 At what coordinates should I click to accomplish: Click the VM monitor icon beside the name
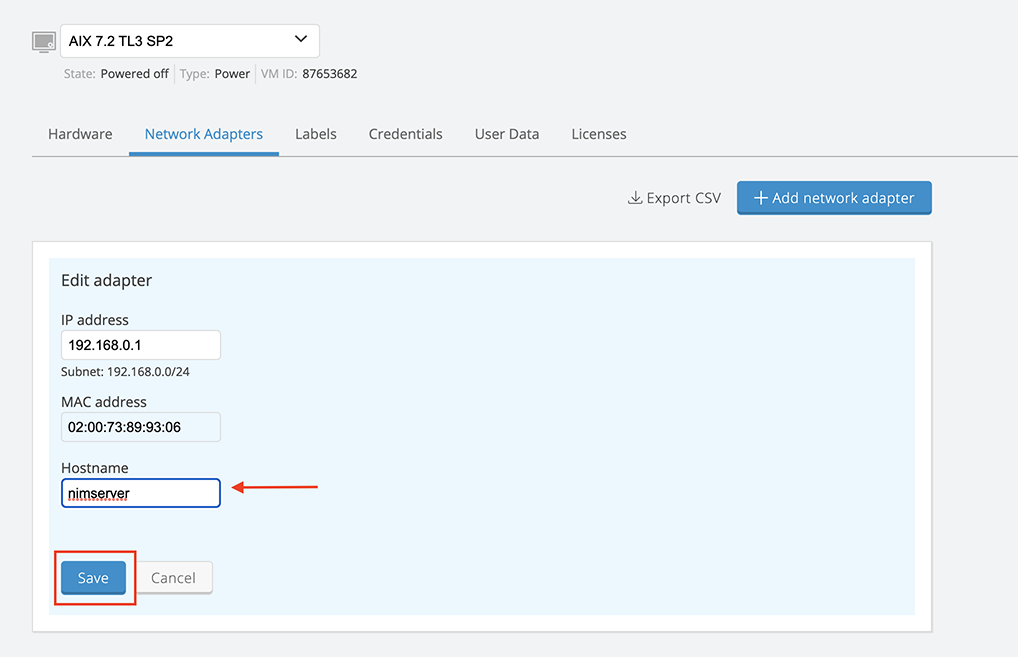[x=43, y=42]
